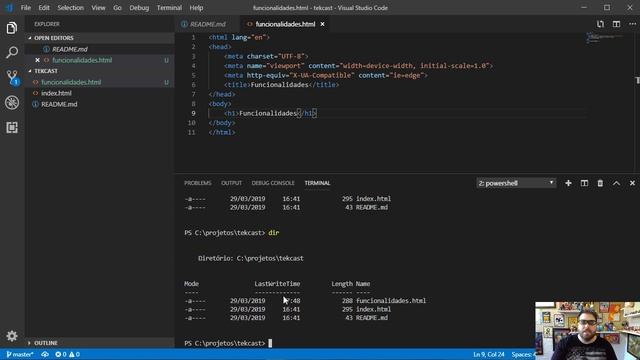640x360 pixels.
Task: Open the Extensions view
Action: coord(12,127)
